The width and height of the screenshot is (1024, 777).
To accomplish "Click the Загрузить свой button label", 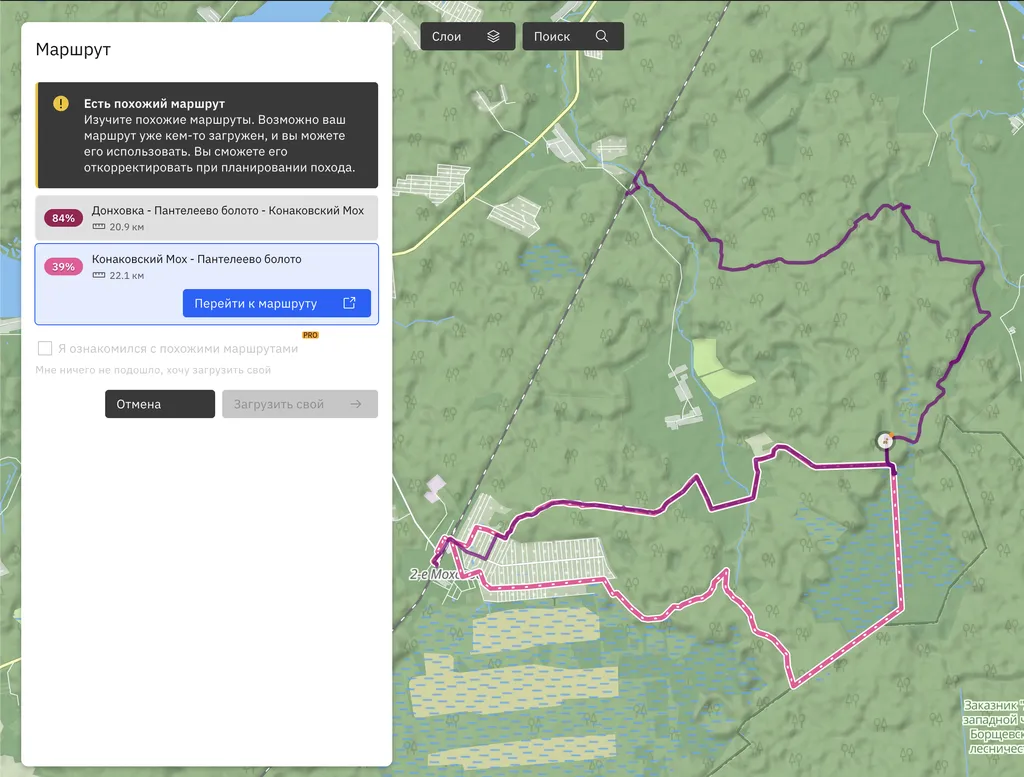I will point(279,404).
